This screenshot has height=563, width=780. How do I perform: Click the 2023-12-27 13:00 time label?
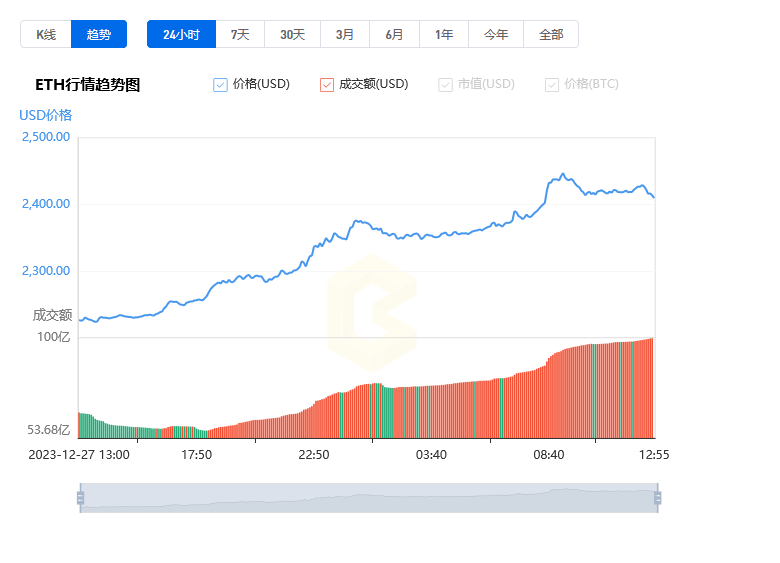click(79, 455)
